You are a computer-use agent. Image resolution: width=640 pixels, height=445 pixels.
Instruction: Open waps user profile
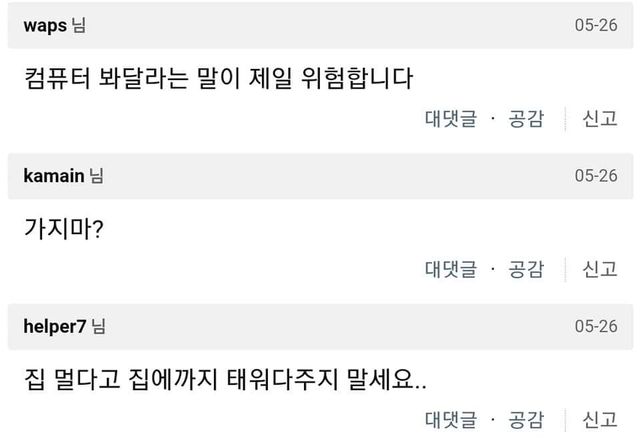(44, 26)
